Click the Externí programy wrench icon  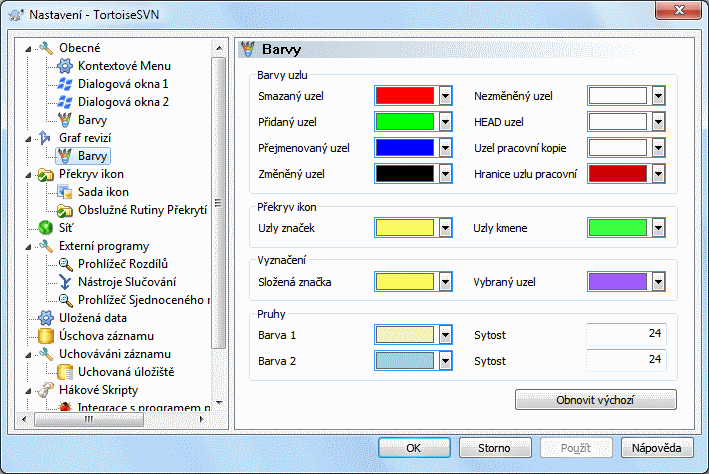[46, 246]
